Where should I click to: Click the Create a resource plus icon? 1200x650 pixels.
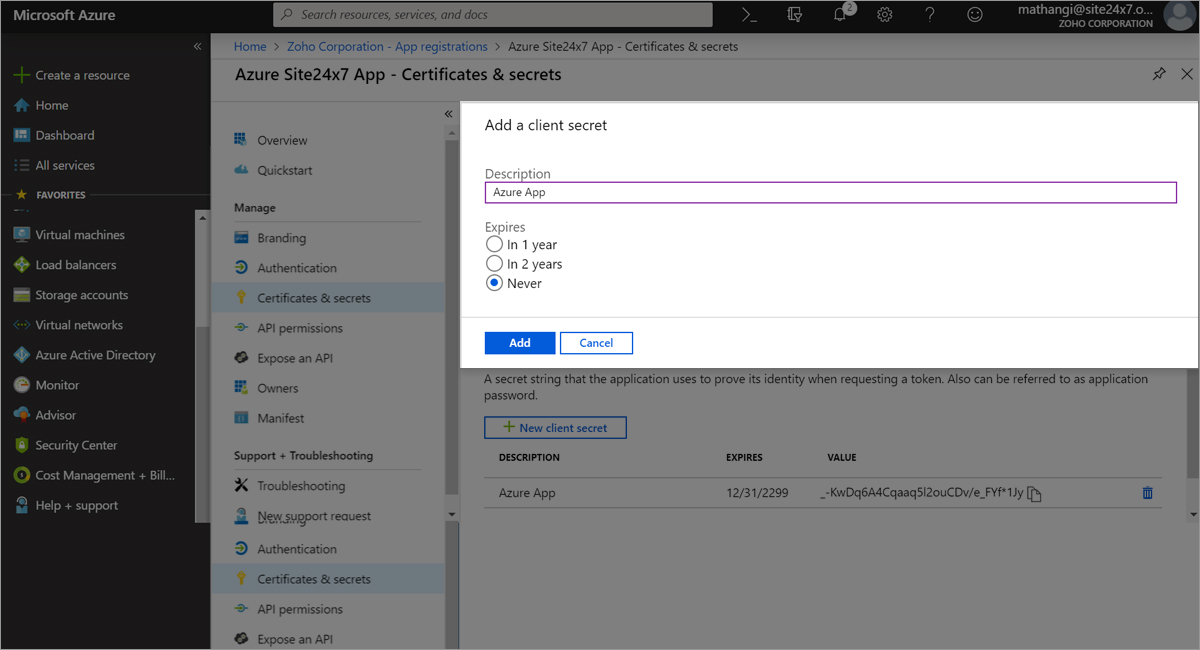pyautogui.click(x=21, y=75)
